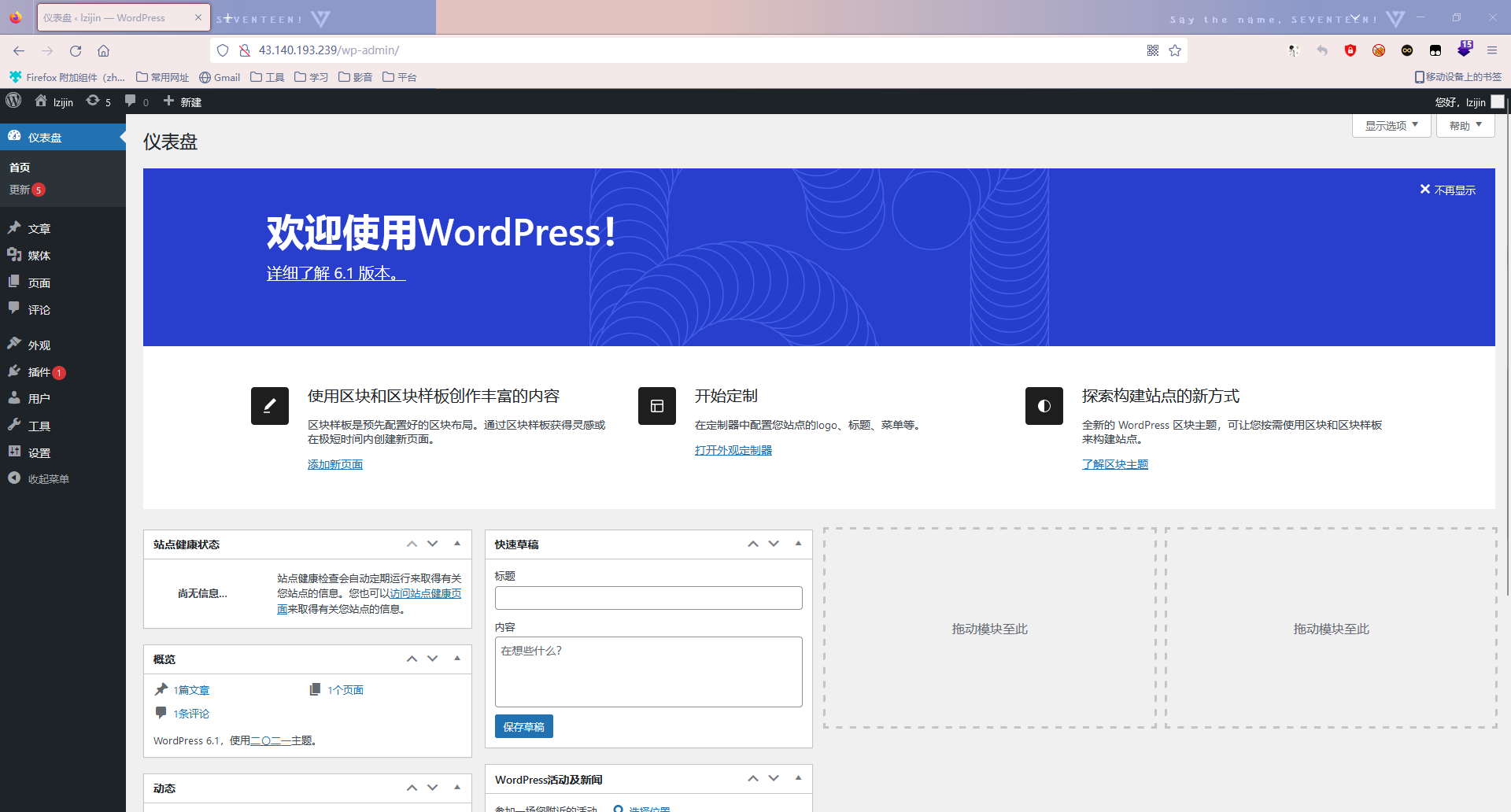Click the insecure connection lock icon

pos(245,50)
